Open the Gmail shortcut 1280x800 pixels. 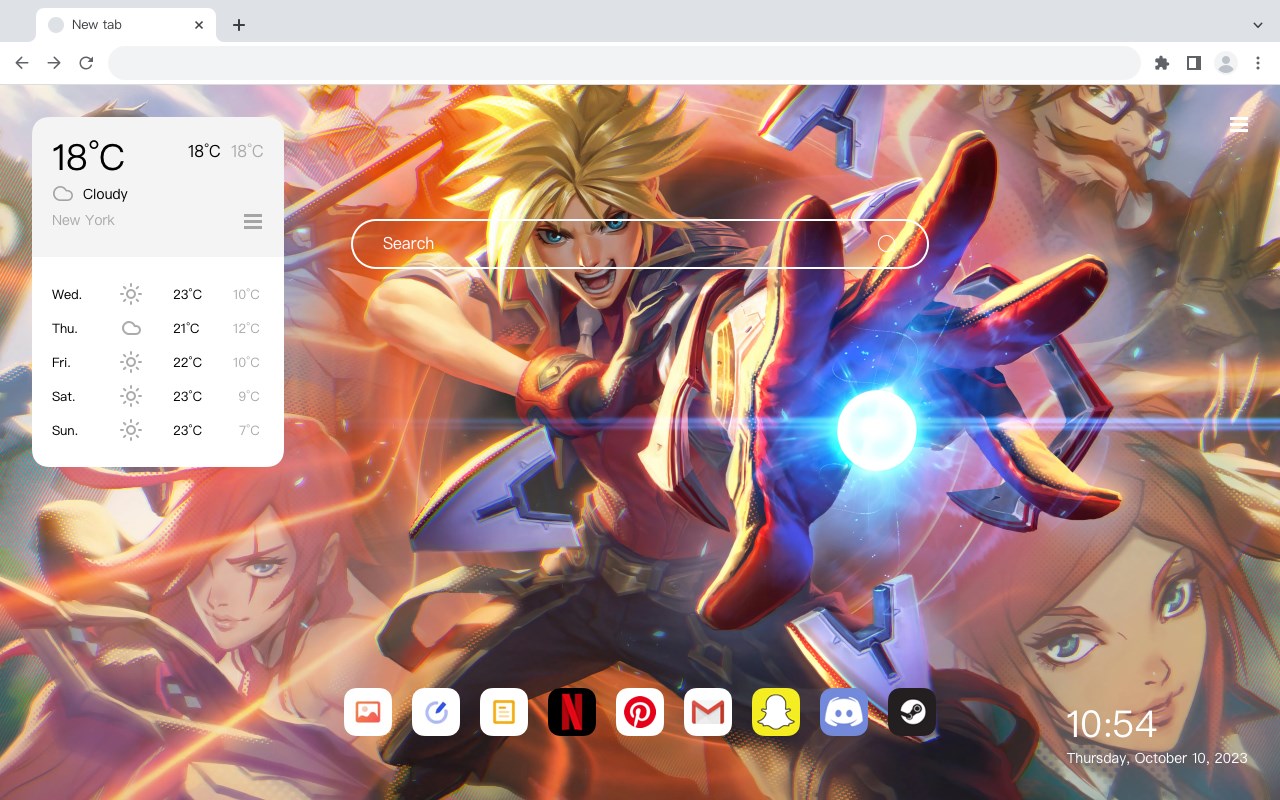(x=708, y=712)
